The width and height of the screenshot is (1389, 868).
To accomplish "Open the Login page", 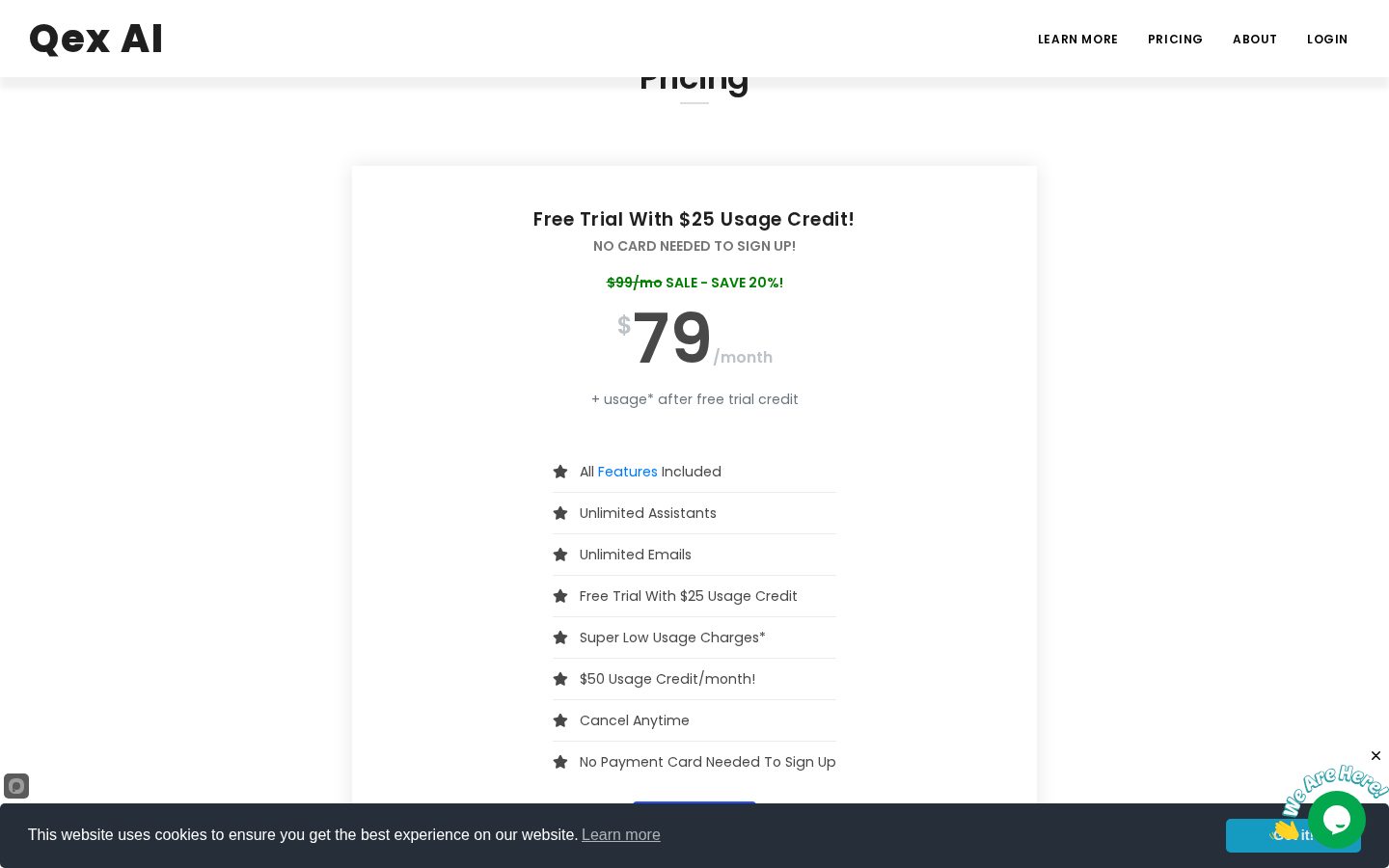I will (1327, 40).
